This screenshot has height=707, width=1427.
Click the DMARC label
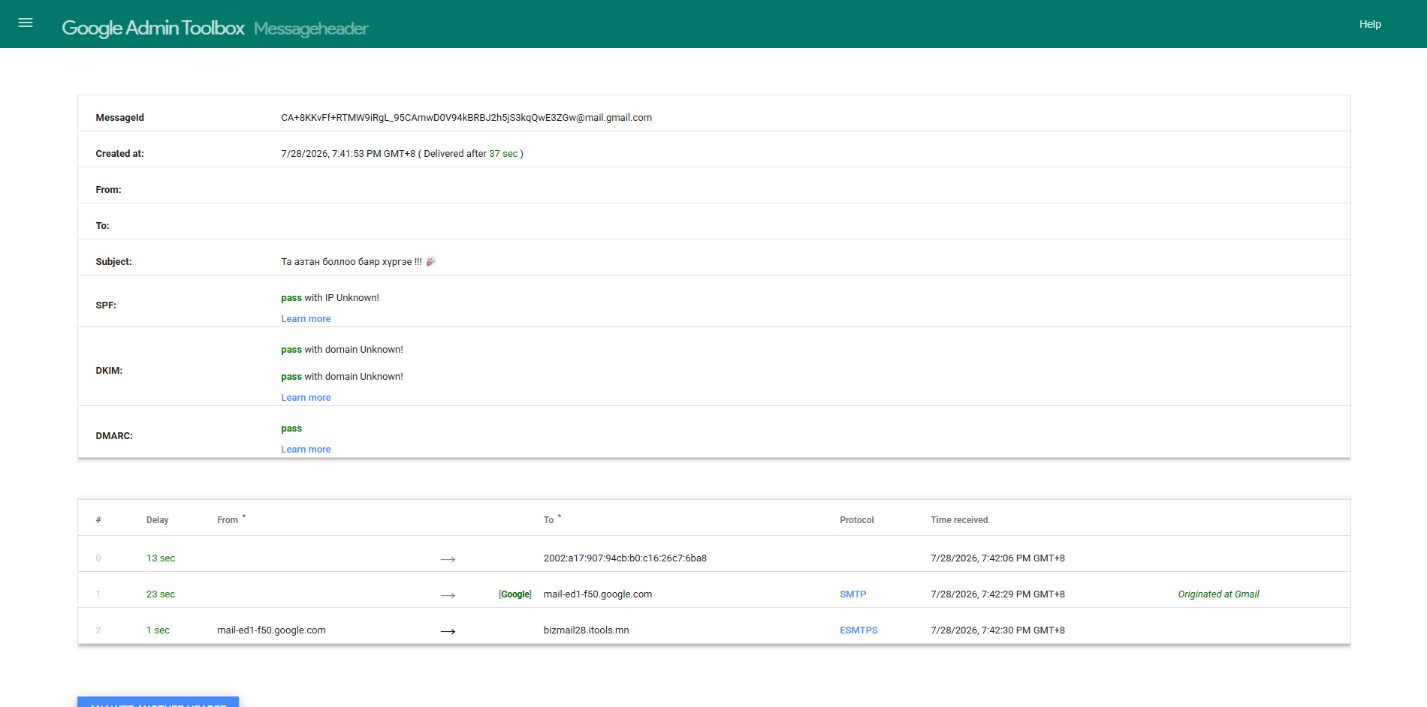[114, 436]
